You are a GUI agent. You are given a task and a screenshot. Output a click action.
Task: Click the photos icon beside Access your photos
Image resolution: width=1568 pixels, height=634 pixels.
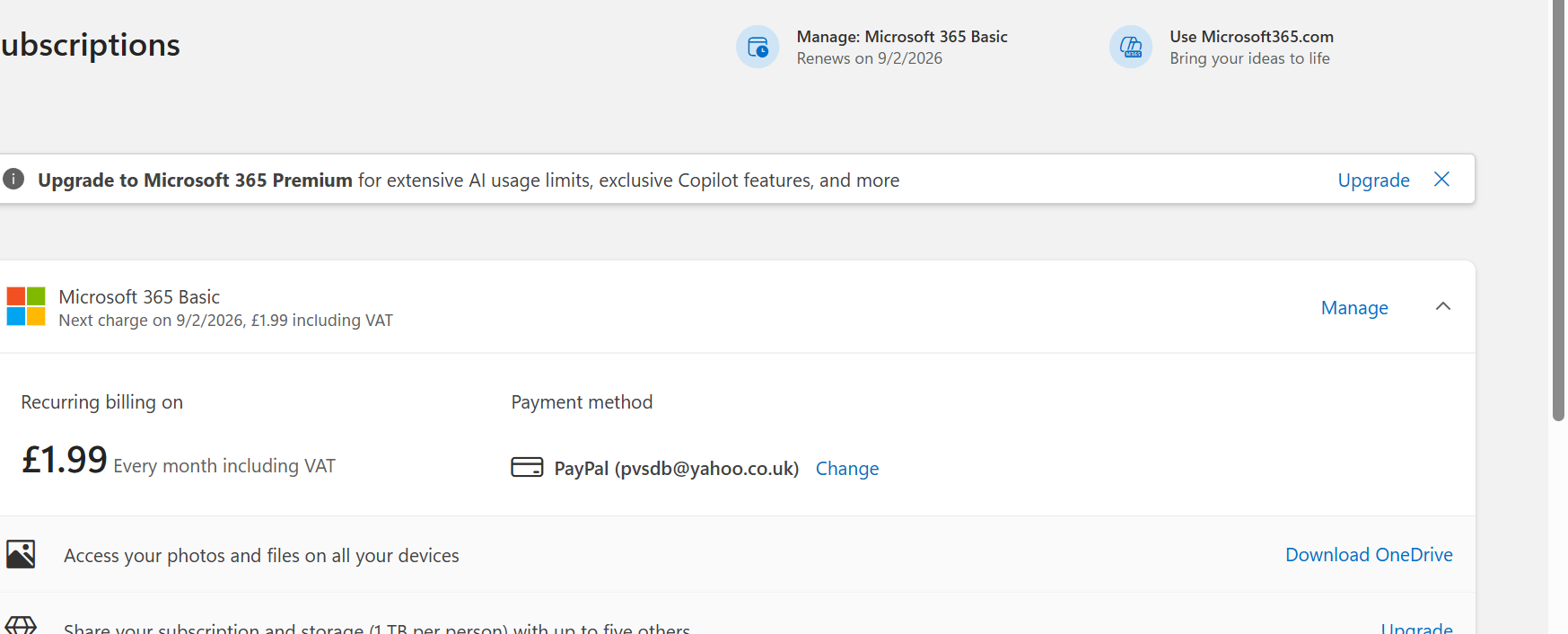(x=21, y=554)
